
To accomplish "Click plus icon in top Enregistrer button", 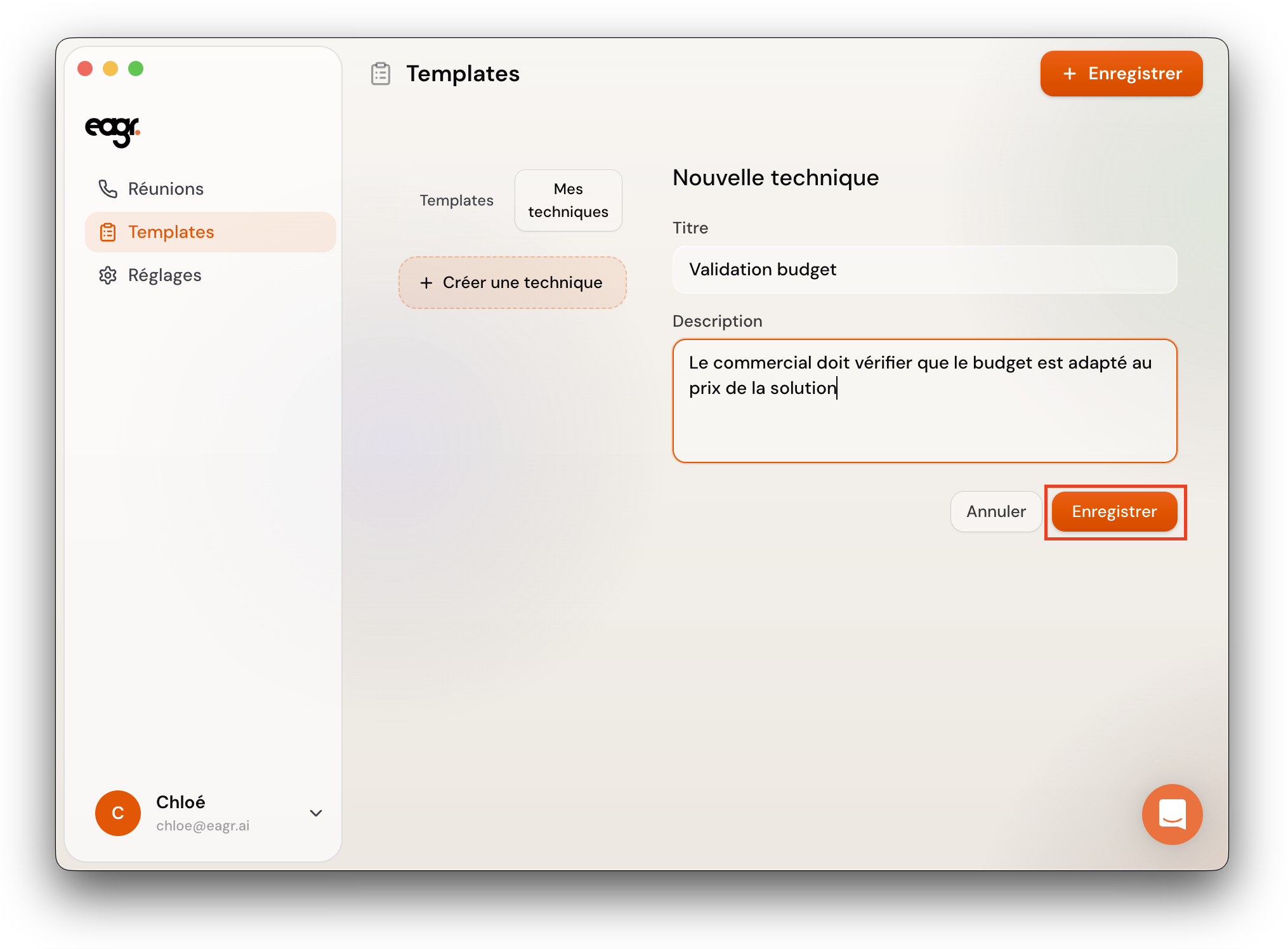I will click(1070, 74).
